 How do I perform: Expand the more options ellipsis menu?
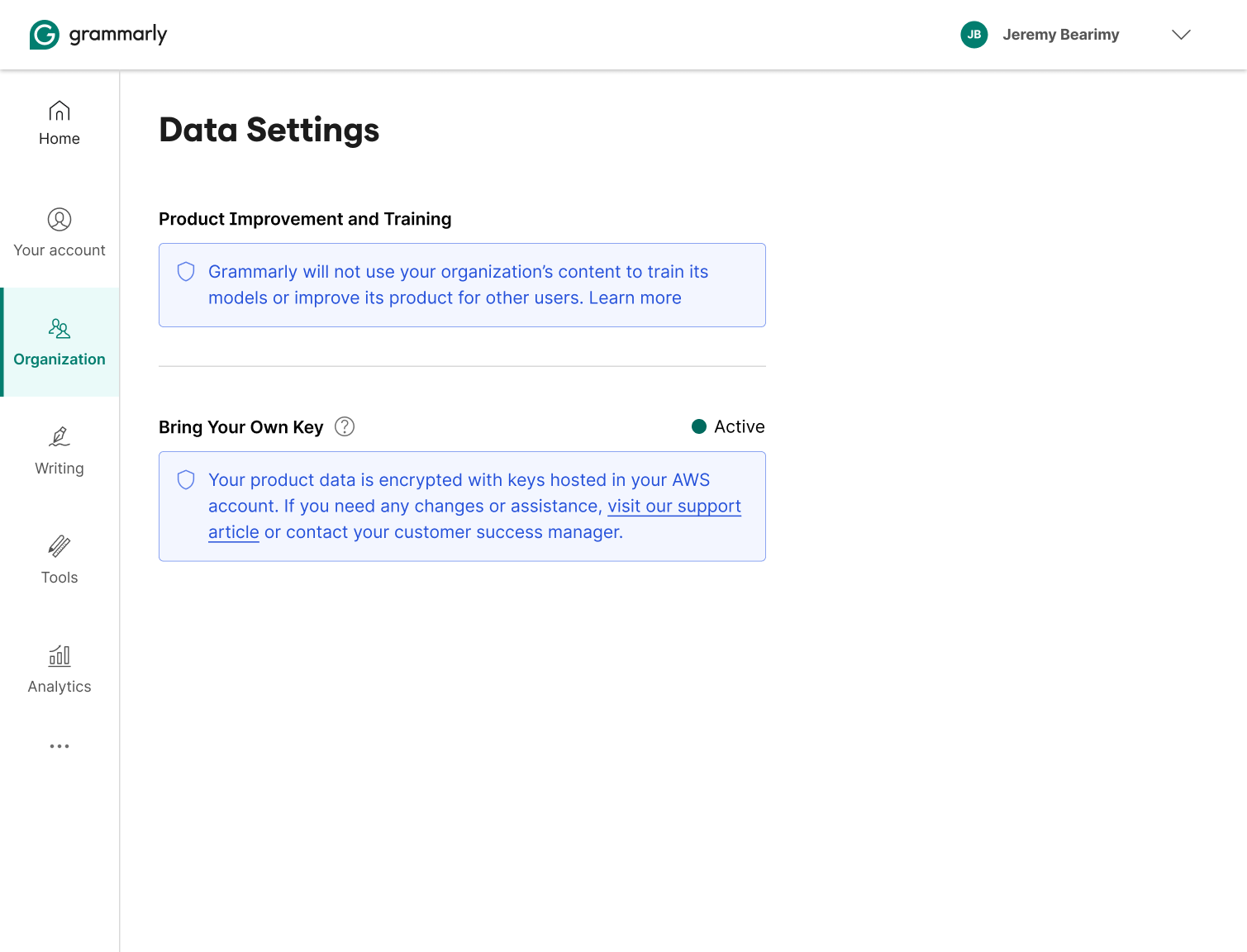59,746
